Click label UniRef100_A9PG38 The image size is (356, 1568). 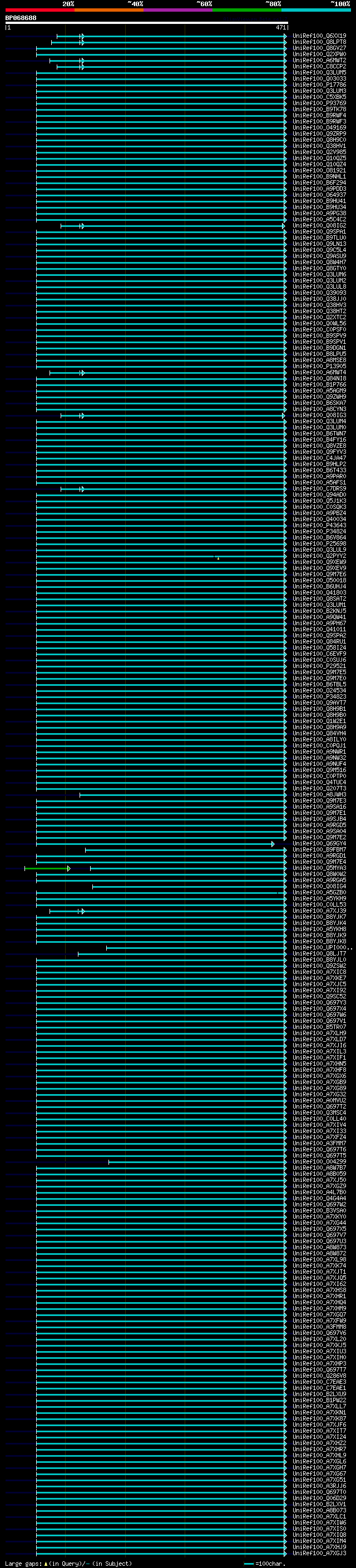pyautogui.click(x=319, y=213)
